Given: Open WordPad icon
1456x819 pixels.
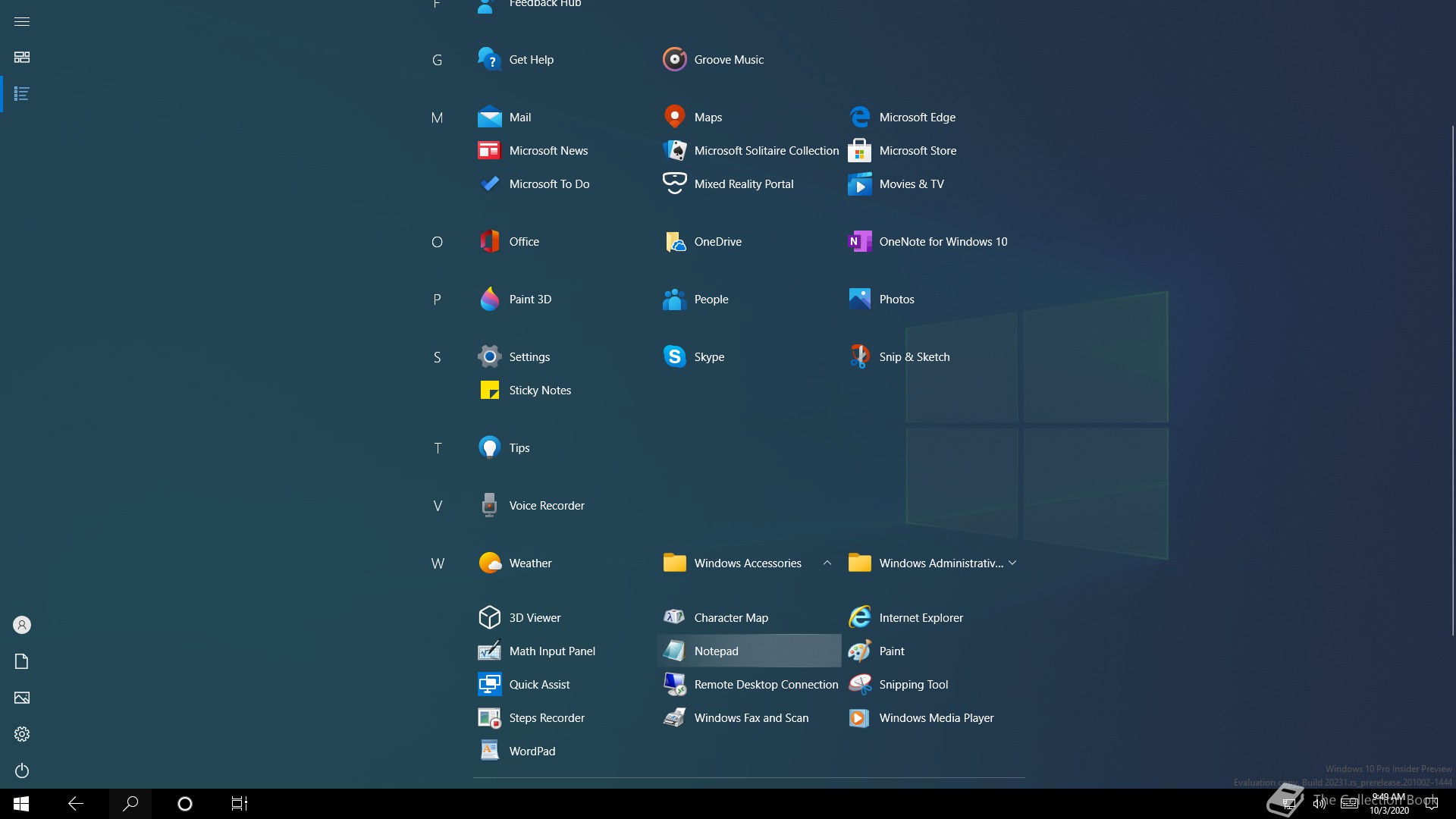Looking at the screenshot, I should (x=489, y=751).
